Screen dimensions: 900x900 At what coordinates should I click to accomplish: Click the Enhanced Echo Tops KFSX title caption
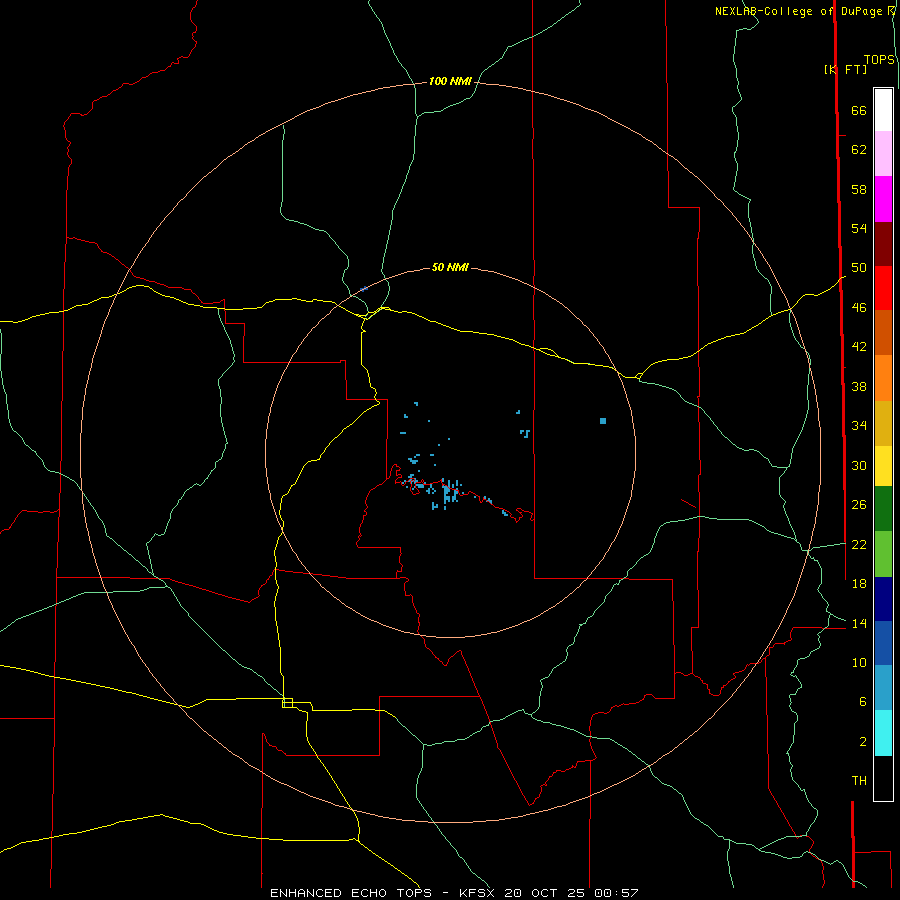(x=454, y=893)
